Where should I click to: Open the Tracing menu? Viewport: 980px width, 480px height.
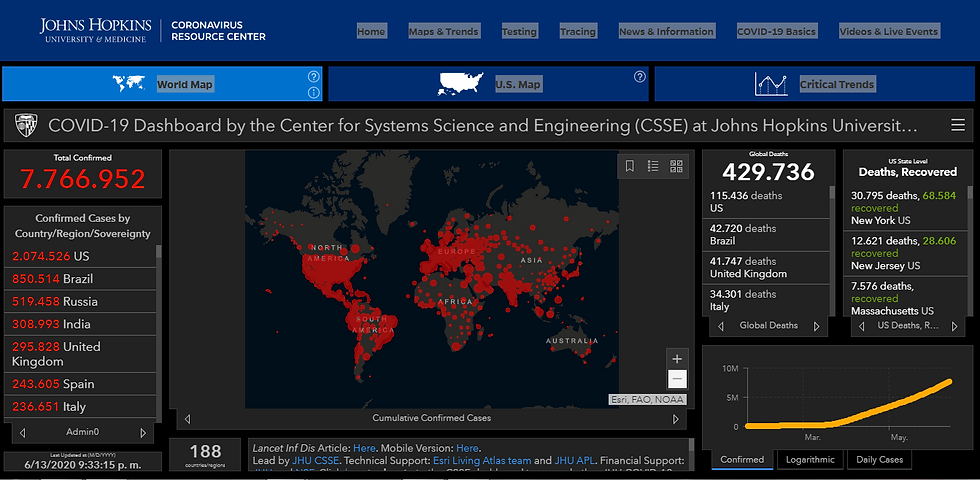coord(578,31)
